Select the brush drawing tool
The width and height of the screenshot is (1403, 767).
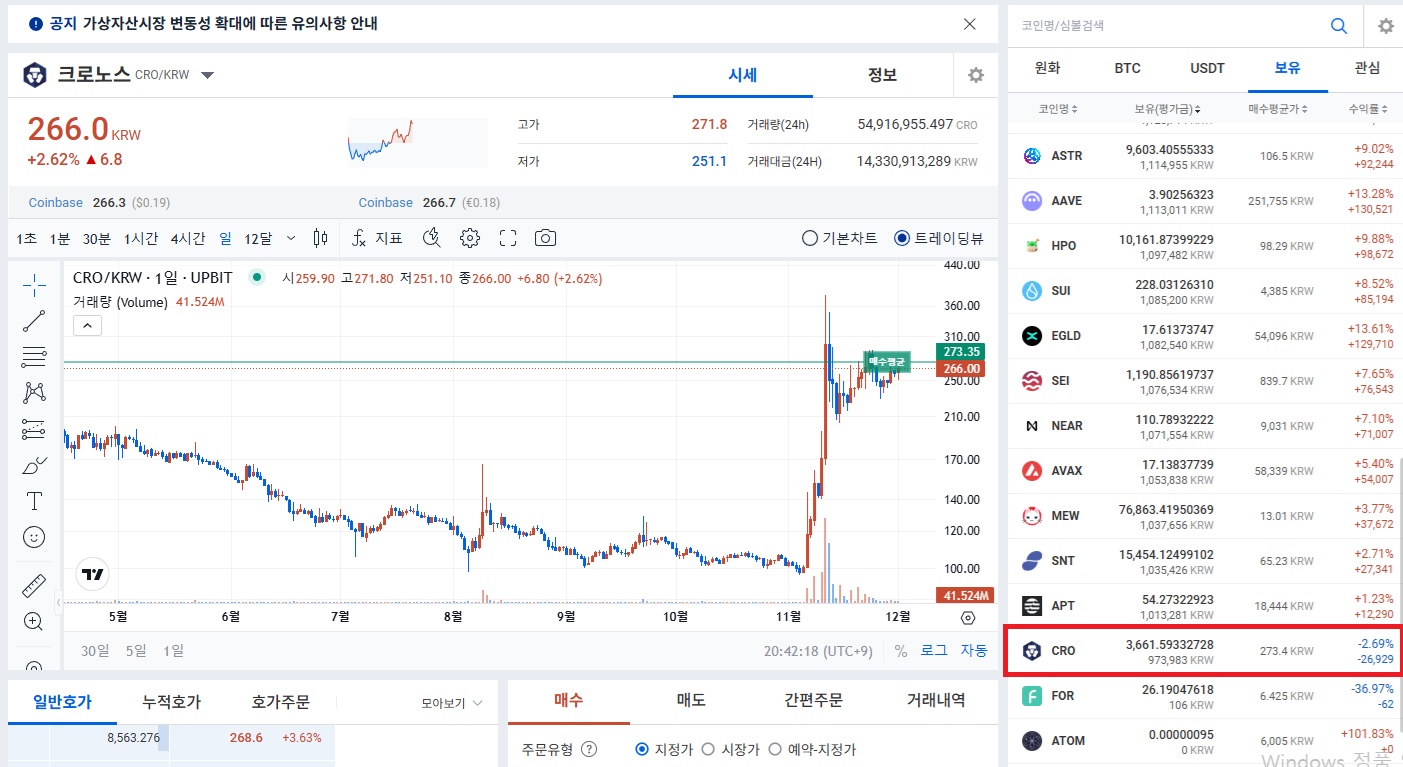tap(34, 465)
